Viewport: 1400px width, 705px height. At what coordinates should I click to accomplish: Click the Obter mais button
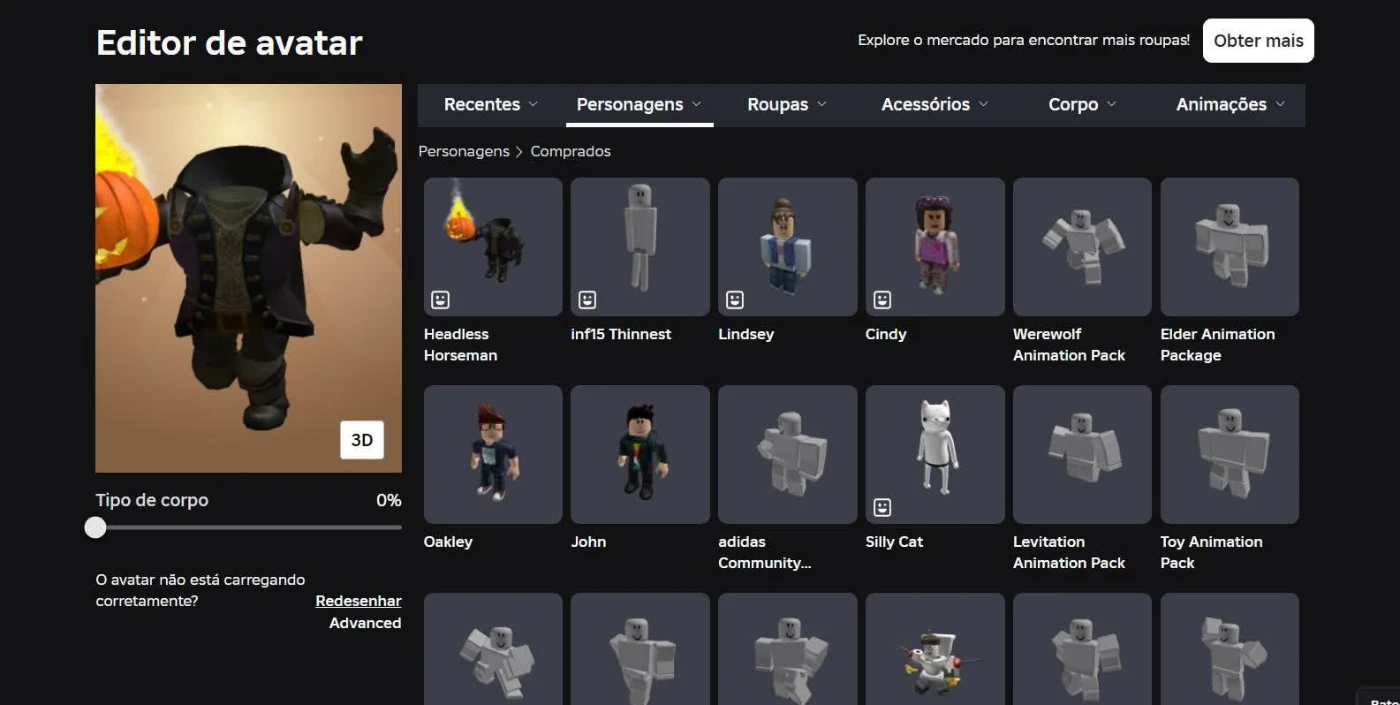point(1258,41)
